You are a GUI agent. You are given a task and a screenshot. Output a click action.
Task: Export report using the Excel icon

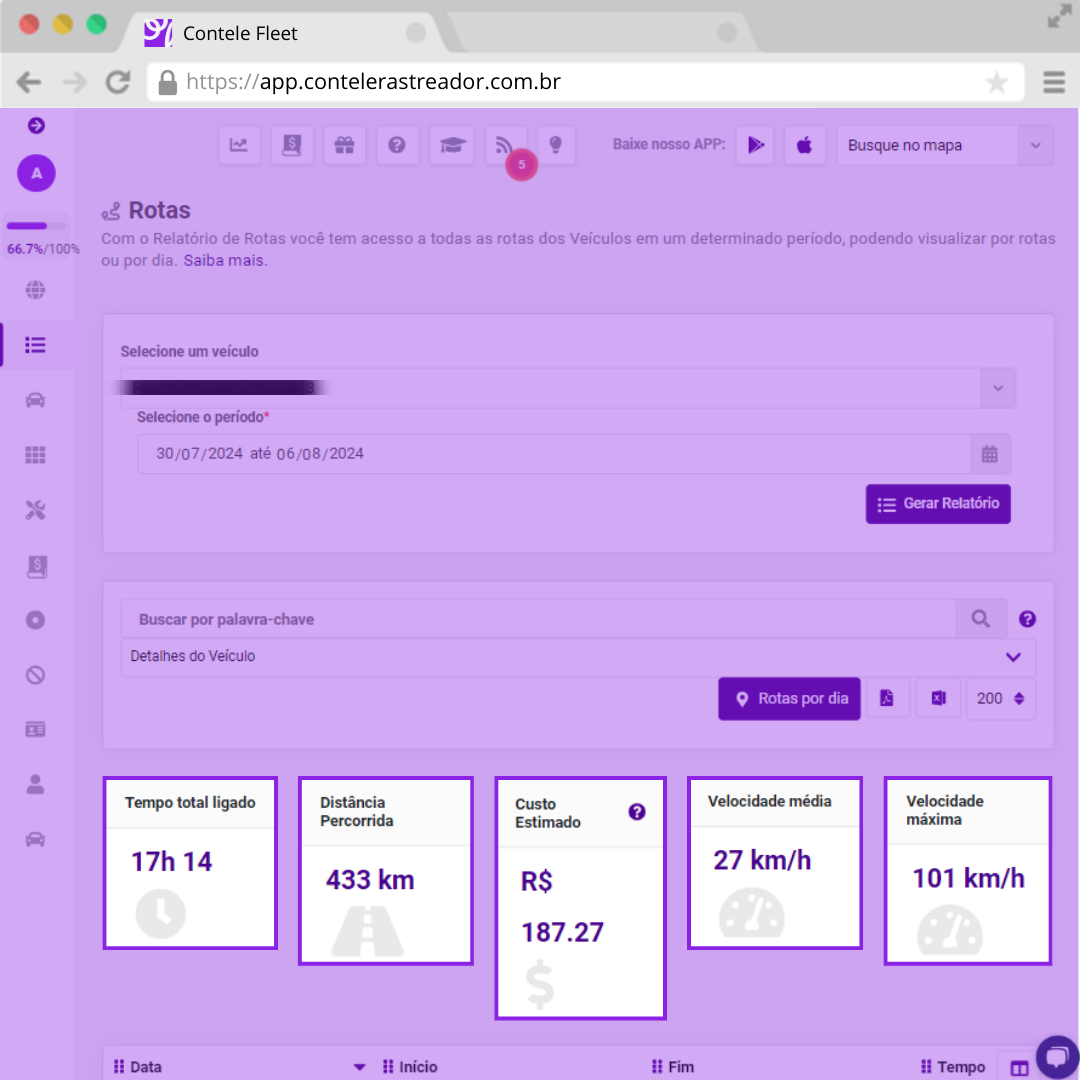pos(938,699)
